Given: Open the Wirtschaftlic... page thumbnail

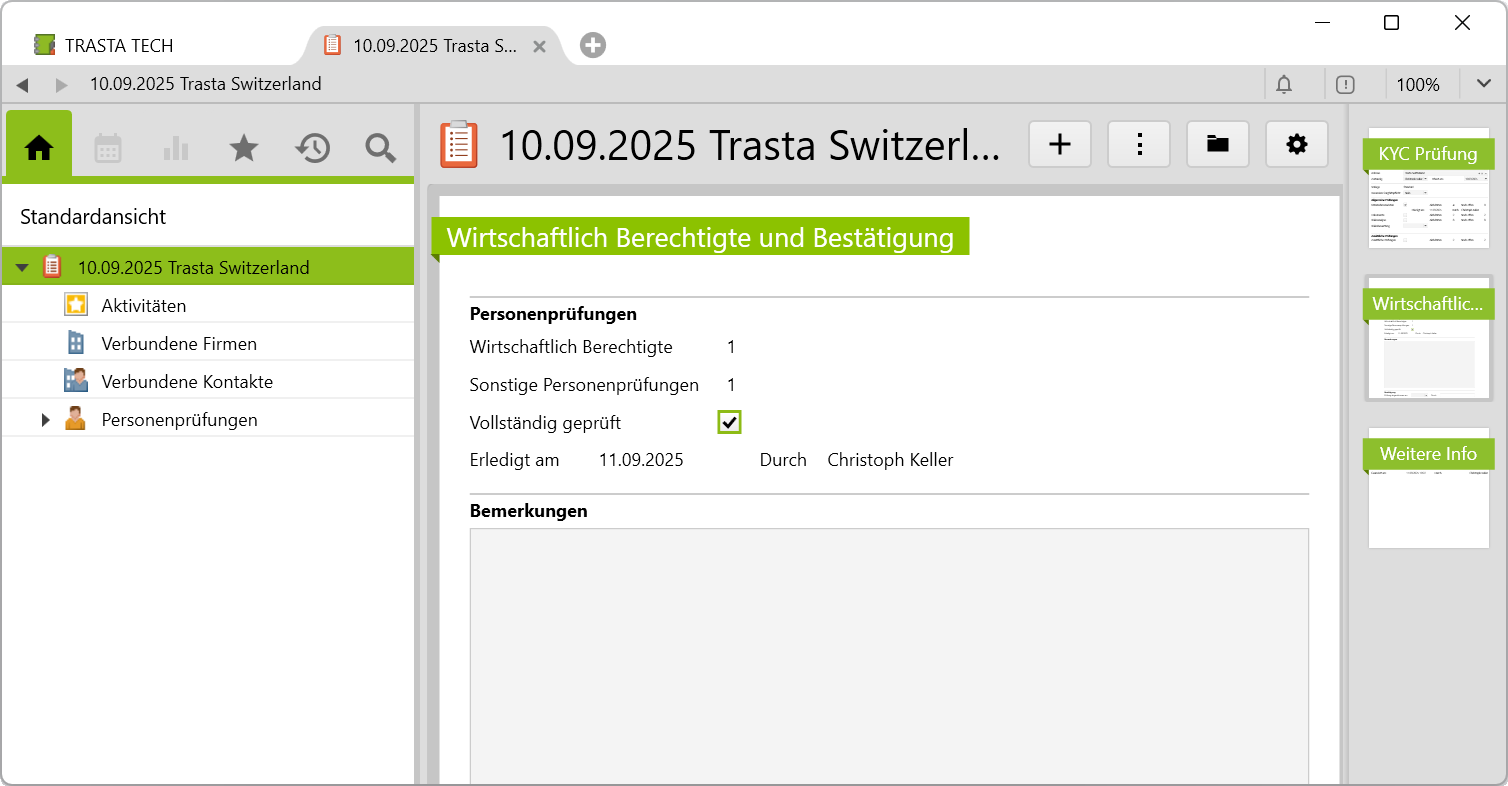Looking at the screenshot, I should click(x=1429, y=338).
